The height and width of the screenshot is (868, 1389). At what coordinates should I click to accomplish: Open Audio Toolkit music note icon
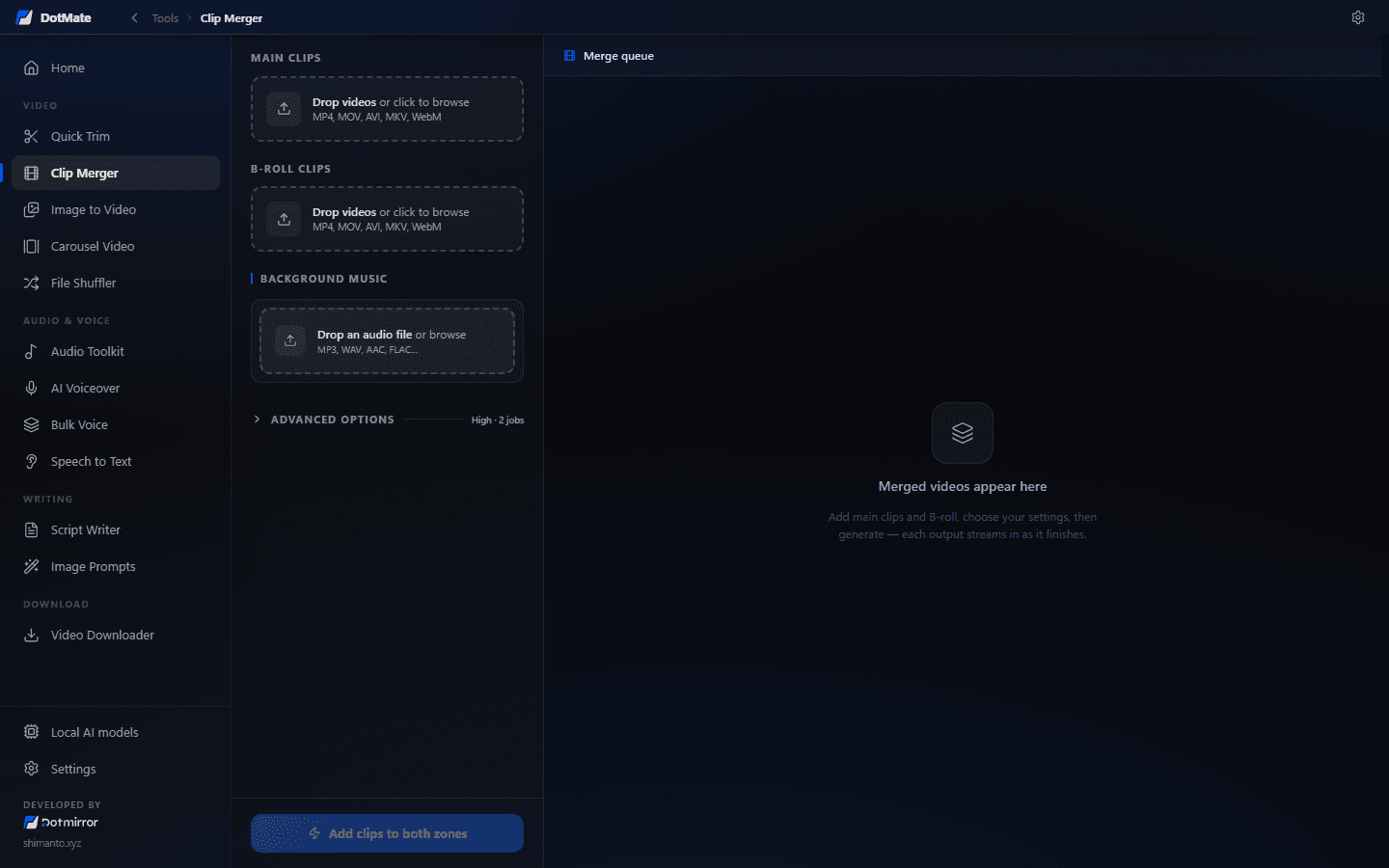click(31, 352)
